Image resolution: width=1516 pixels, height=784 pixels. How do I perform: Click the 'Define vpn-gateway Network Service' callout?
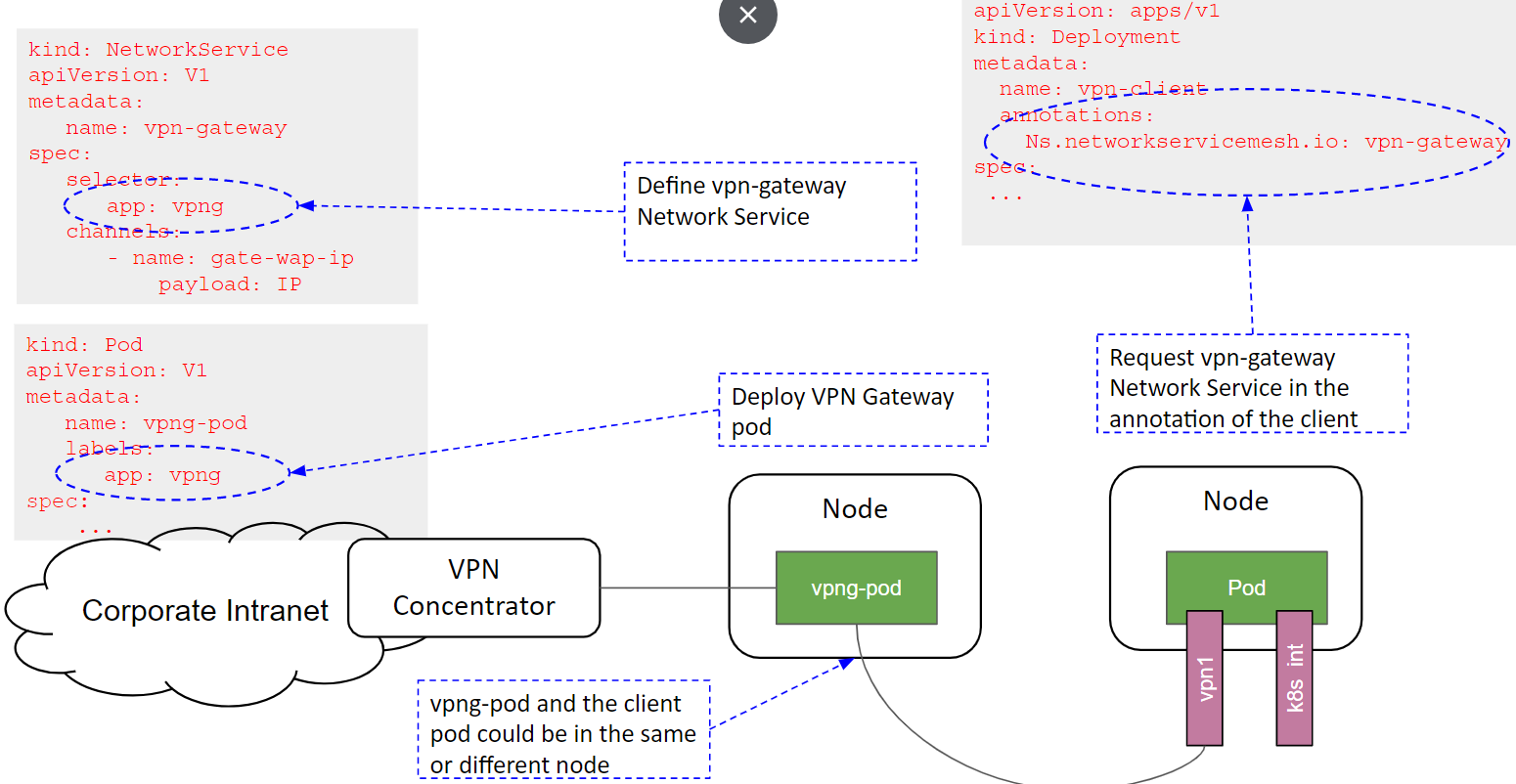click(770, 211)
